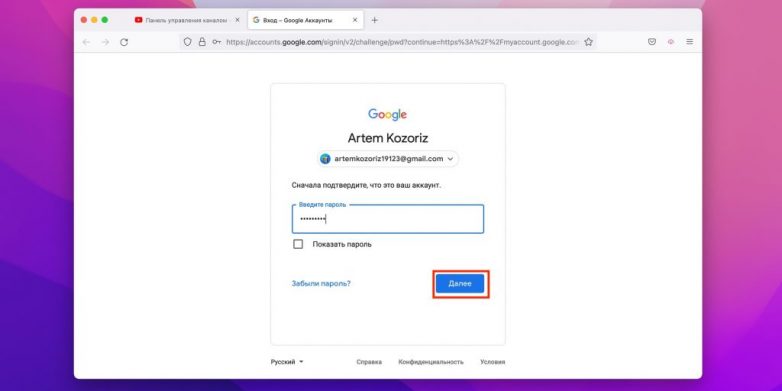Click the padlock site security icon
Viewport: 782px width, 391px height.
coord(202,42)
